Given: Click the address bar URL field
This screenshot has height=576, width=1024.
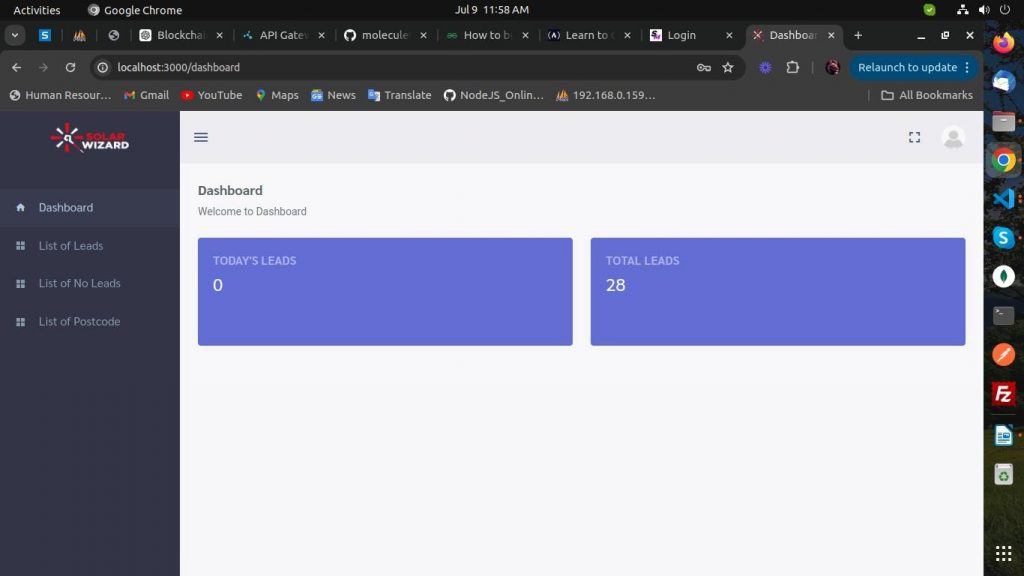Looking at the screenshot, I should click(400, 67).
